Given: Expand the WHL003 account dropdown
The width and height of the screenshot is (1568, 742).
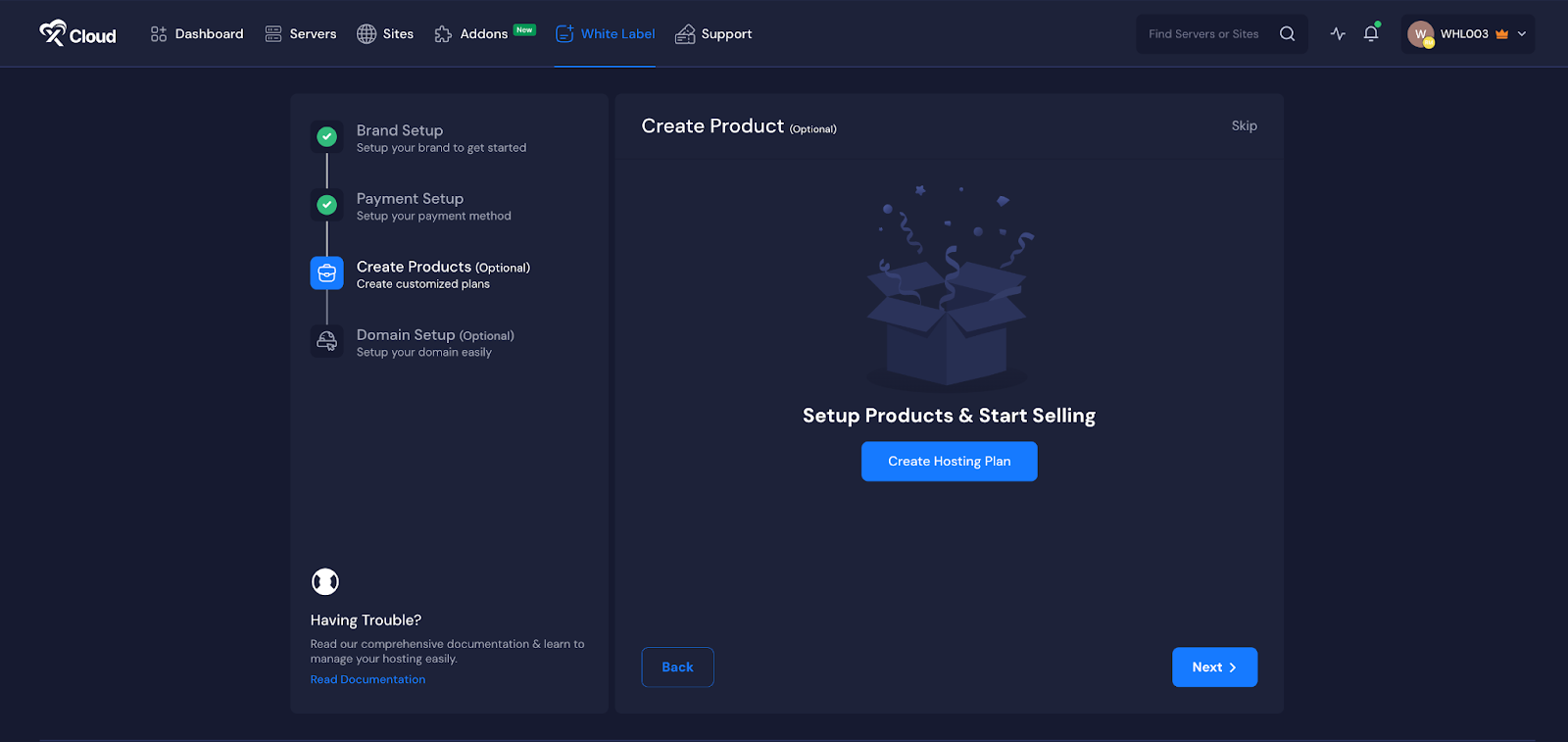Looking at the screenshot, I should pos(1522,34).
